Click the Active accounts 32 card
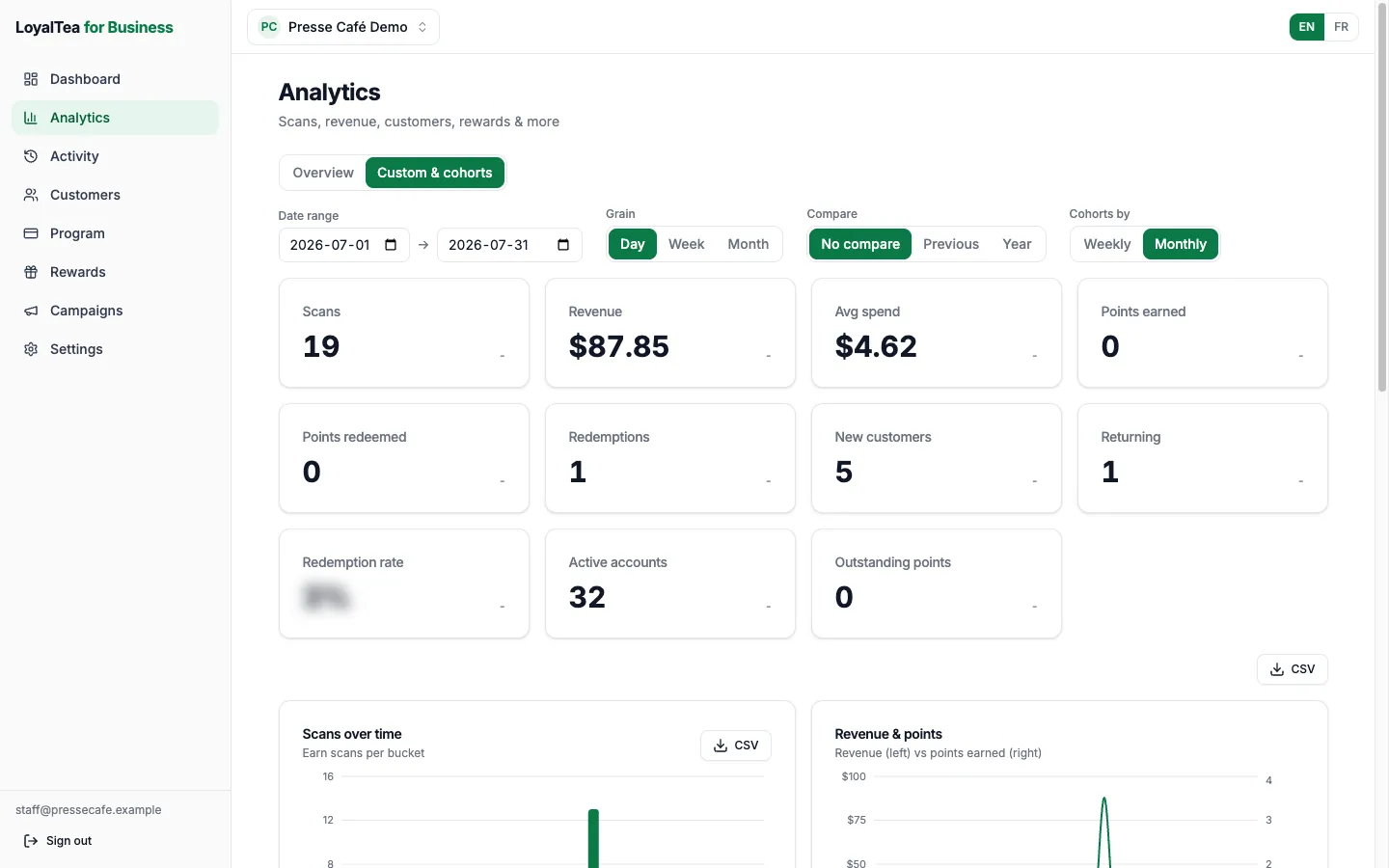This screenshot has height=868, width=1389. pos(670,583)
